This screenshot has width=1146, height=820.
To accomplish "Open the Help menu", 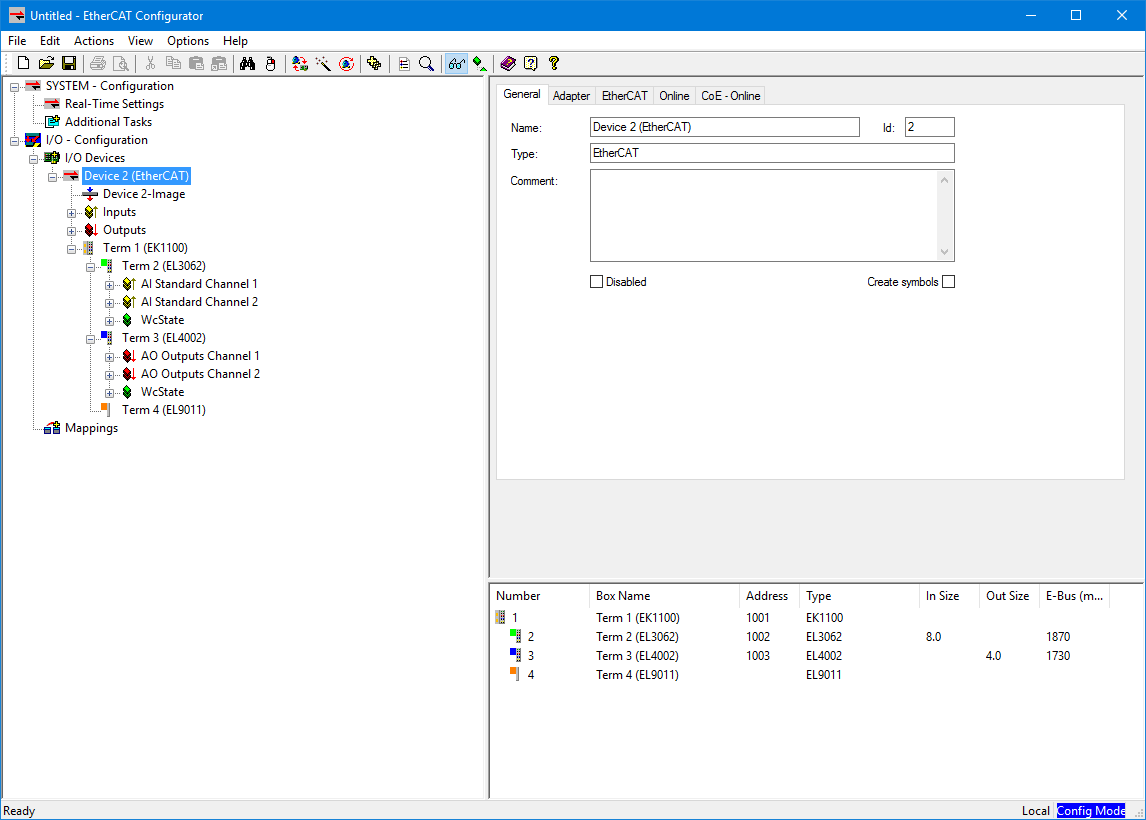I will pos(235,41).
